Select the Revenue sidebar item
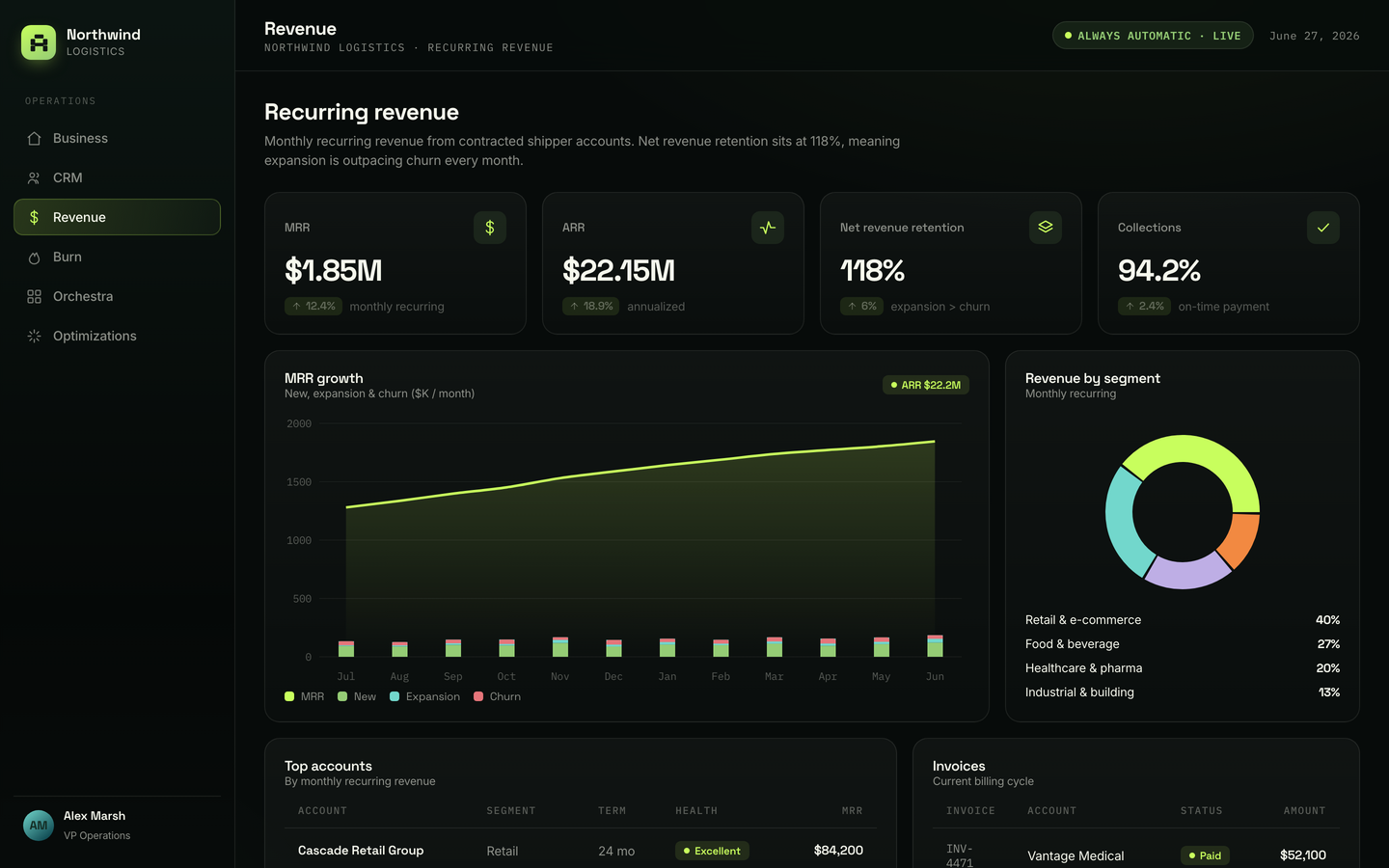The height and width of the screenshot is (868, 1389). click(117, 217)
